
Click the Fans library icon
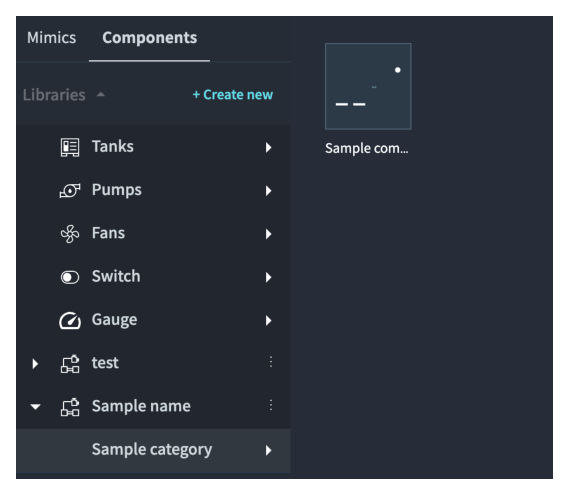point(70,233)
